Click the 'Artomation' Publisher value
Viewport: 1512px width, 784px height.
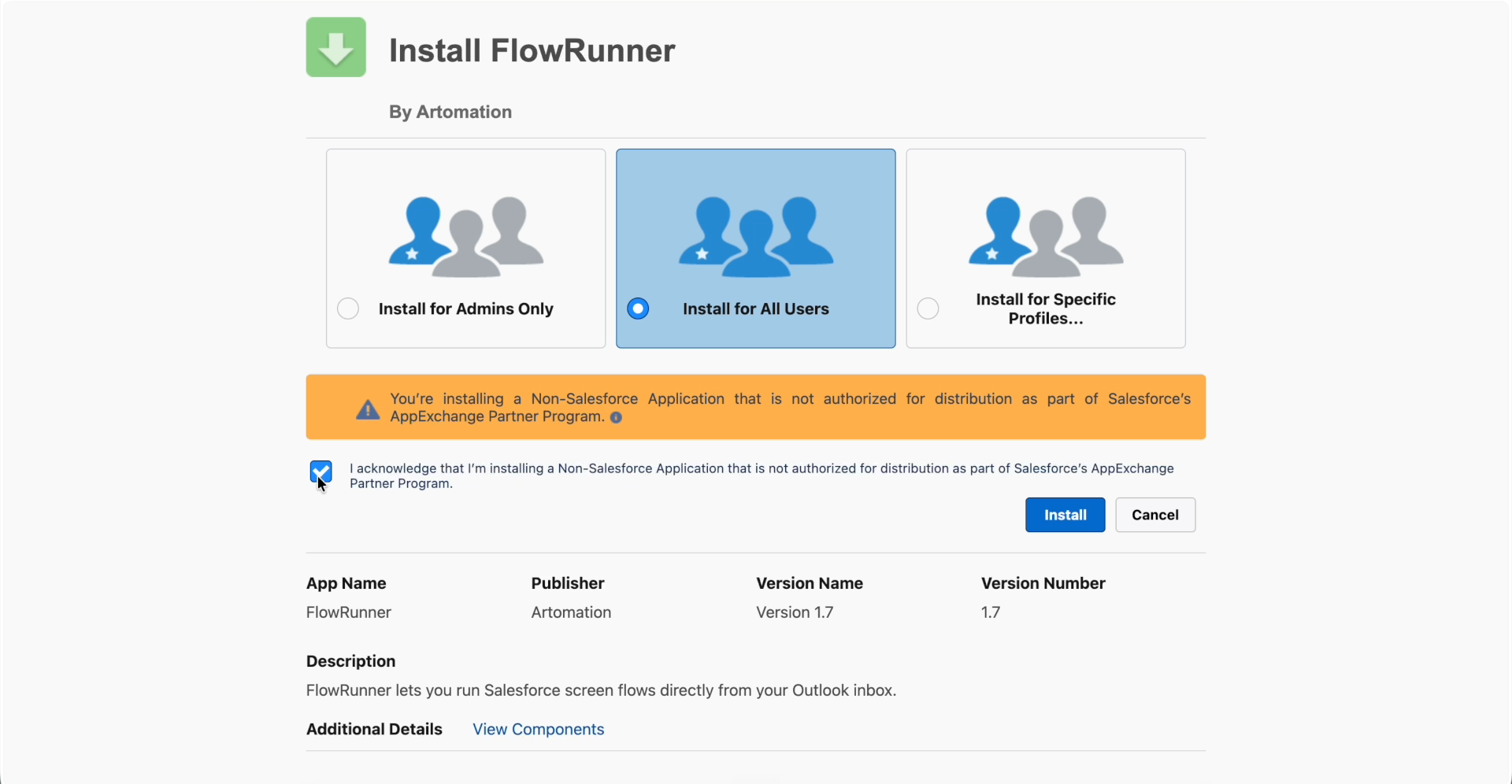coord(571,612)
